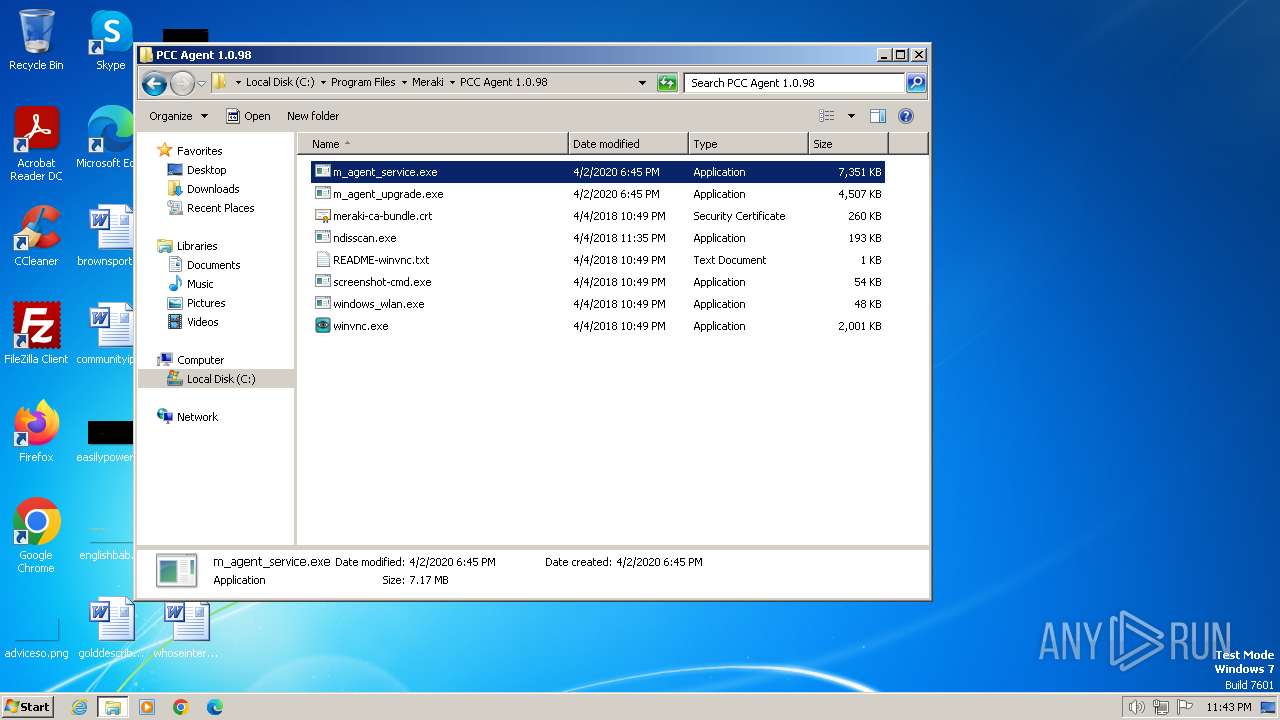The image size is (1280, 720).
Task: Sort by Date modified column header
Action: tap(628, 144)
